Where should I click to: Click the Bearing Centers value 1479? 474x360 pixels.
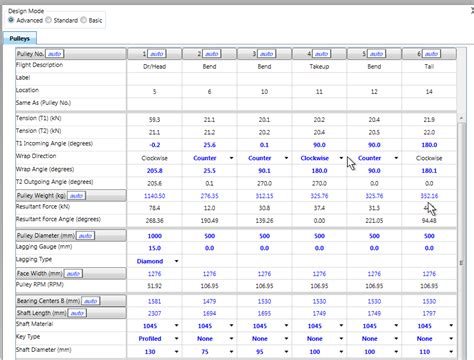coord(210,301)
